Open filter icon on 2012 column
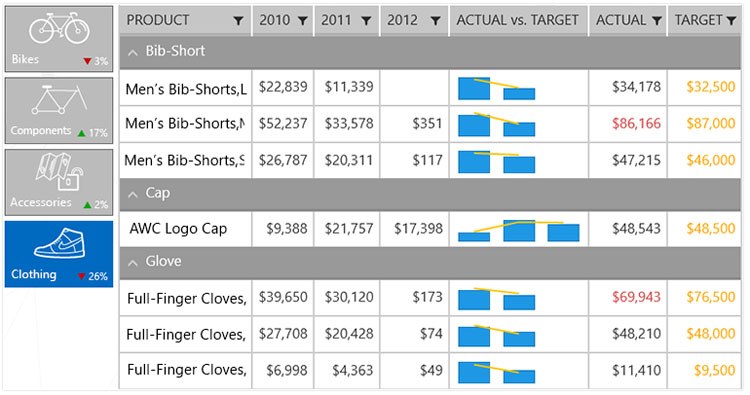 pyautogui.click(x=435, y=21)
